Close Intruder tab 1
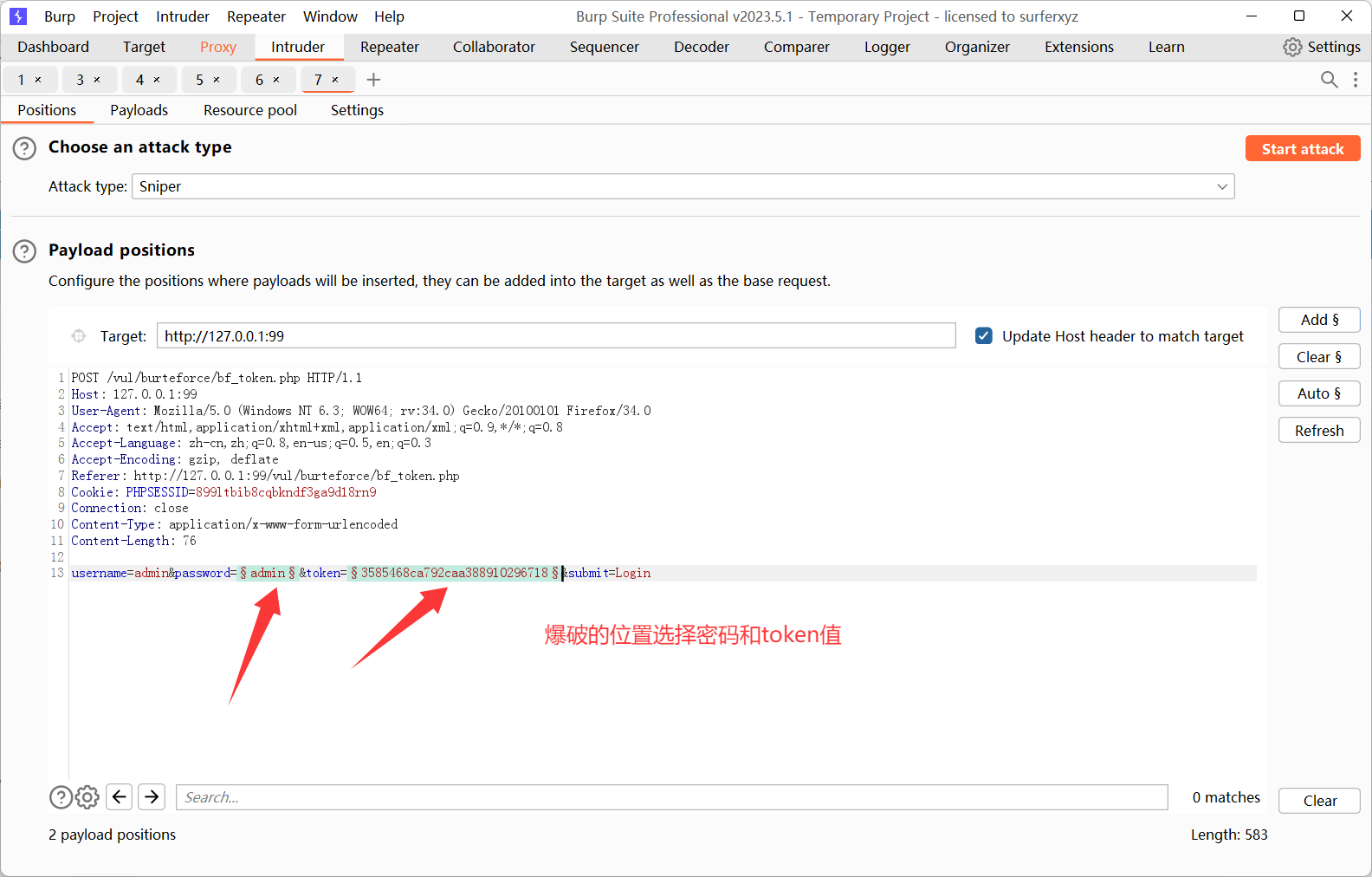1372x877 pixels. pos(38,80)
